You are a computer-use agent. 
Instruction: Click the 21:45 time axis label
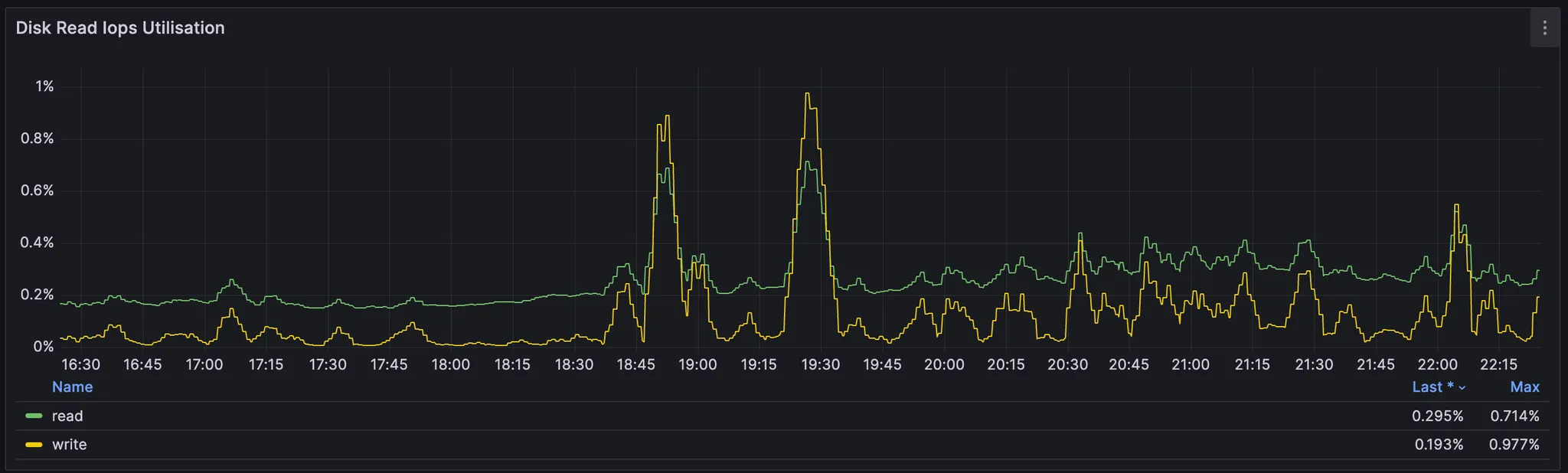point(1376,365)
